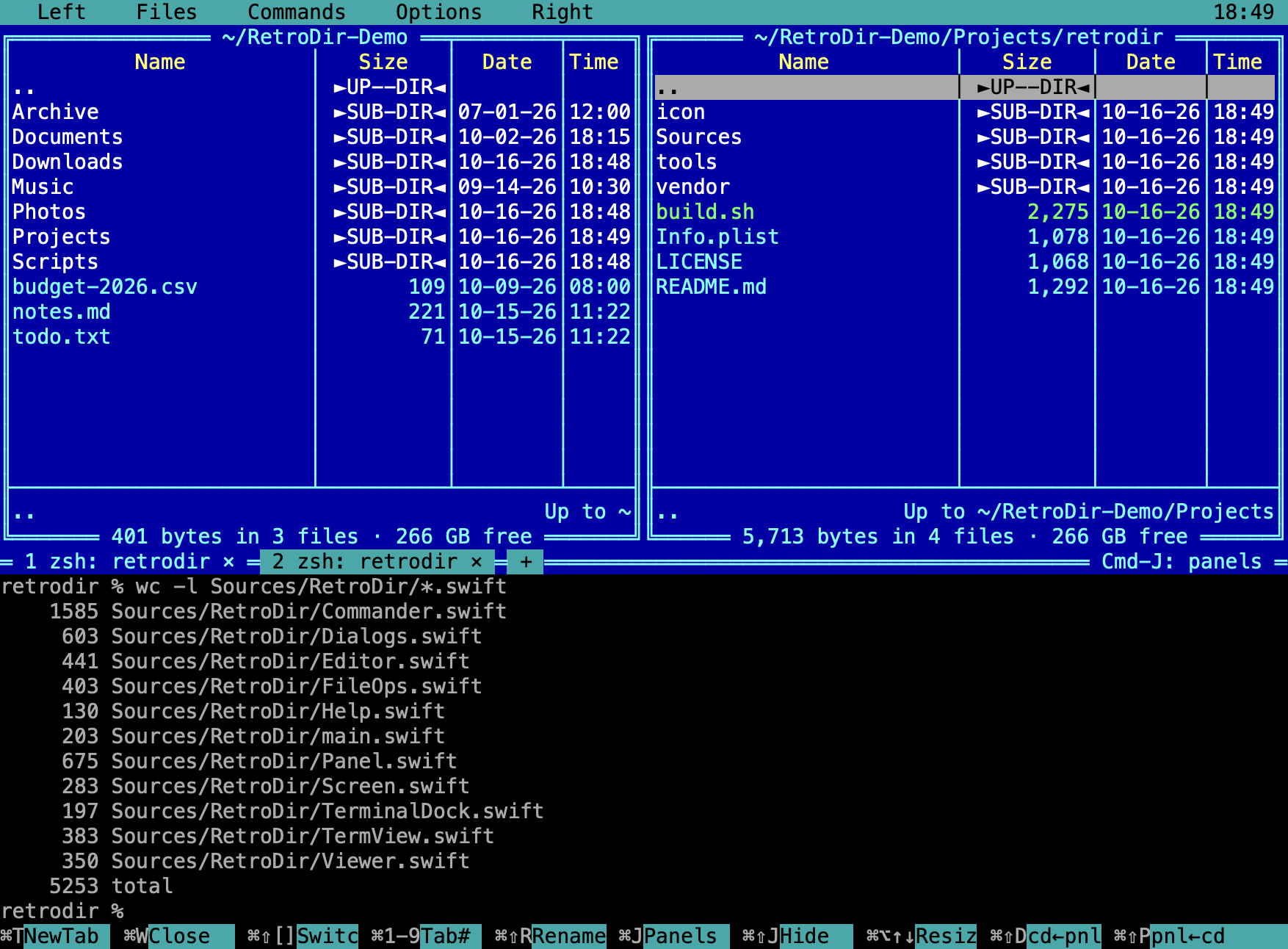Viewport: 1288px width, 949px height.
Task: Select the Photos folder
Action: click(x=321, y=212)
